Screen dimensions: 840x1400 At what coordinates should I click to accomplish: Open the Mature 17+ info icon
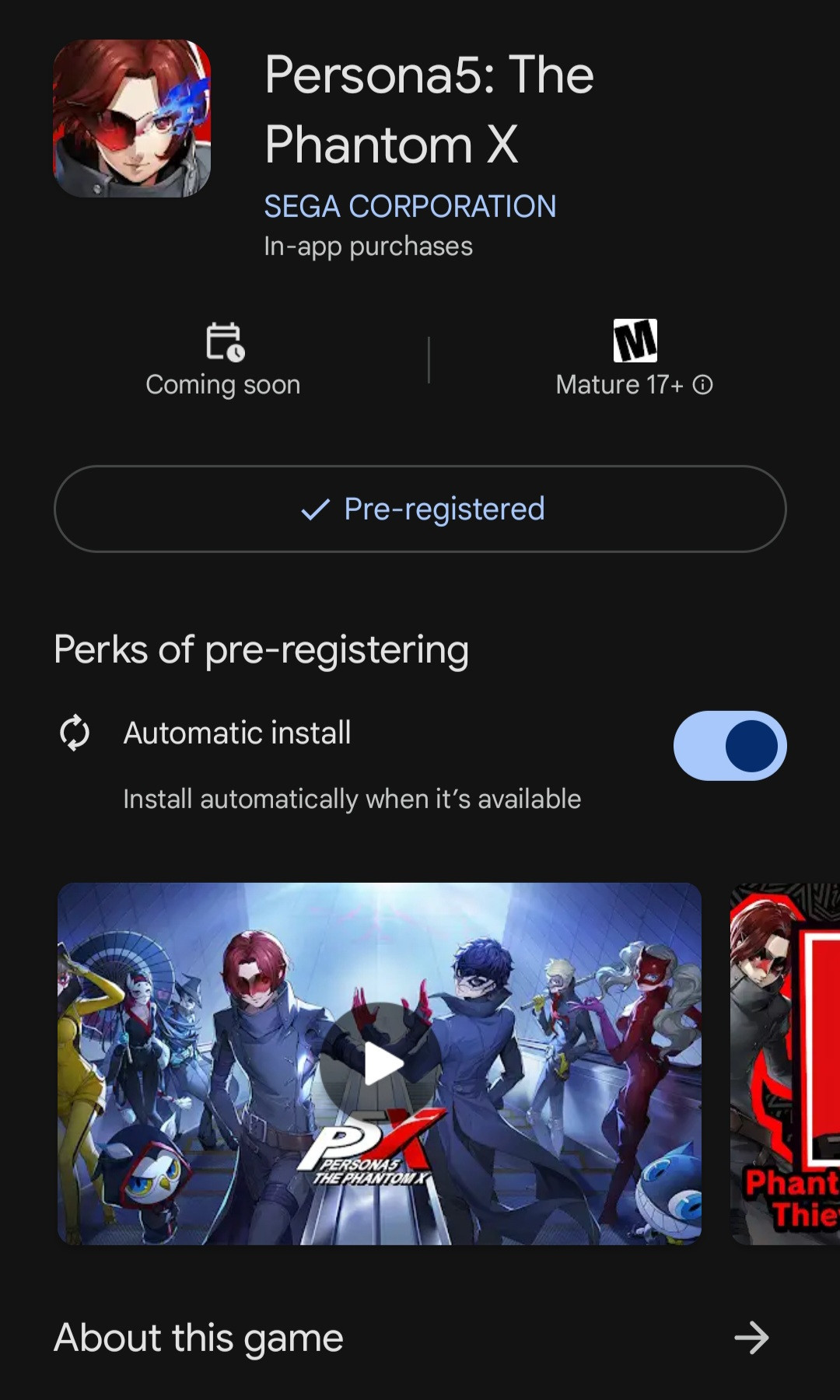coord(702,385)
